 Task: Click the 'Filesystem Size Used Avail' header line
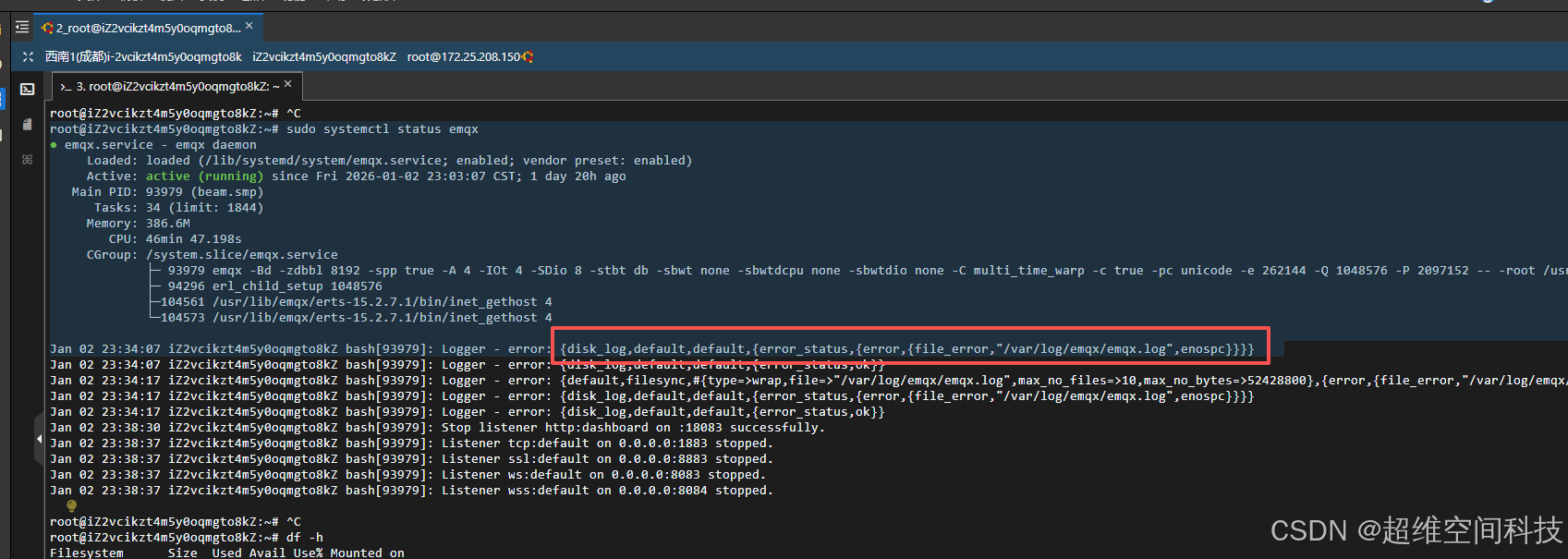[227, 553]
